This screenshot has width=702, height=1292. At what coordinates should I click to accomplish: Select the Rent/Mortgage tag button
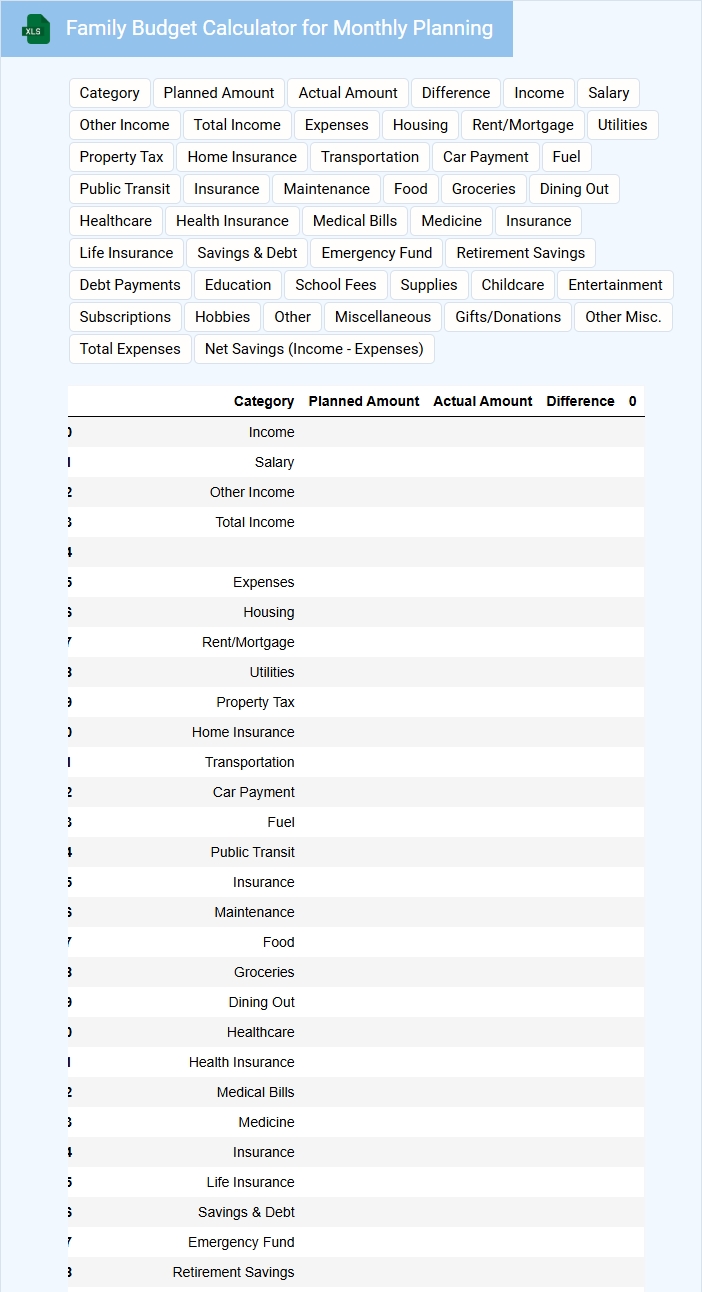tap(523, 125)
